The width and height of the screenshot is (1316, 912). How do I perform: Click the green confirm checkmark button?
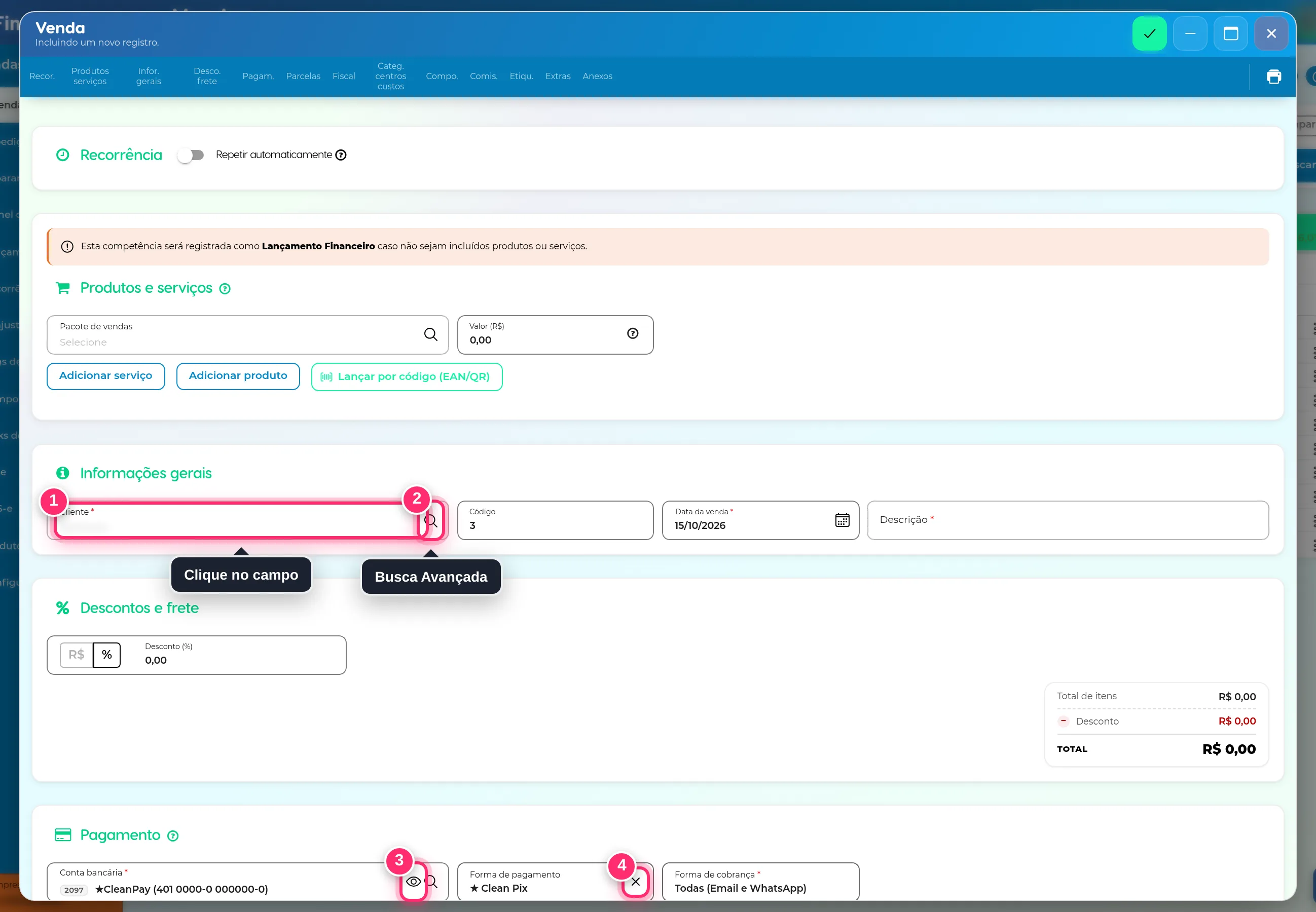[1149, 34]
